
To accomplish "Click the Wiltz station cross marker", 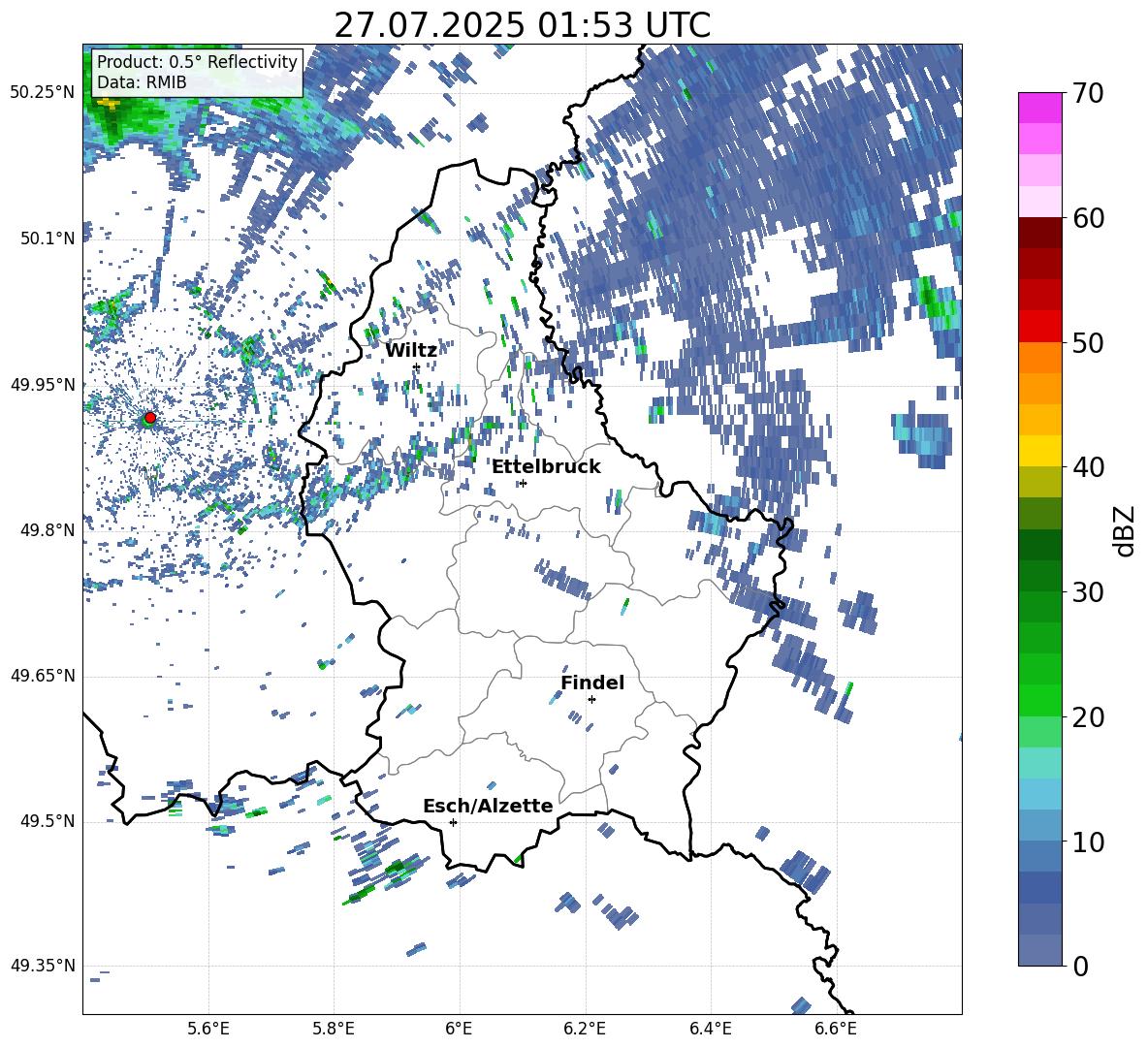I will pyautogui.click(x=417, y=366).
